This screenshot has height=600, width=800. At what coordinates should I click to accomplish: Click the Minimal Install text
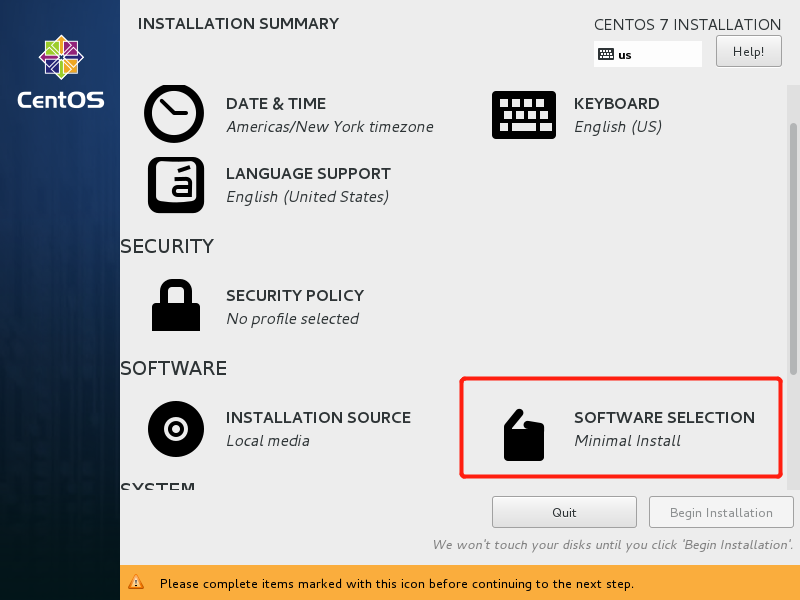[627, 440]
